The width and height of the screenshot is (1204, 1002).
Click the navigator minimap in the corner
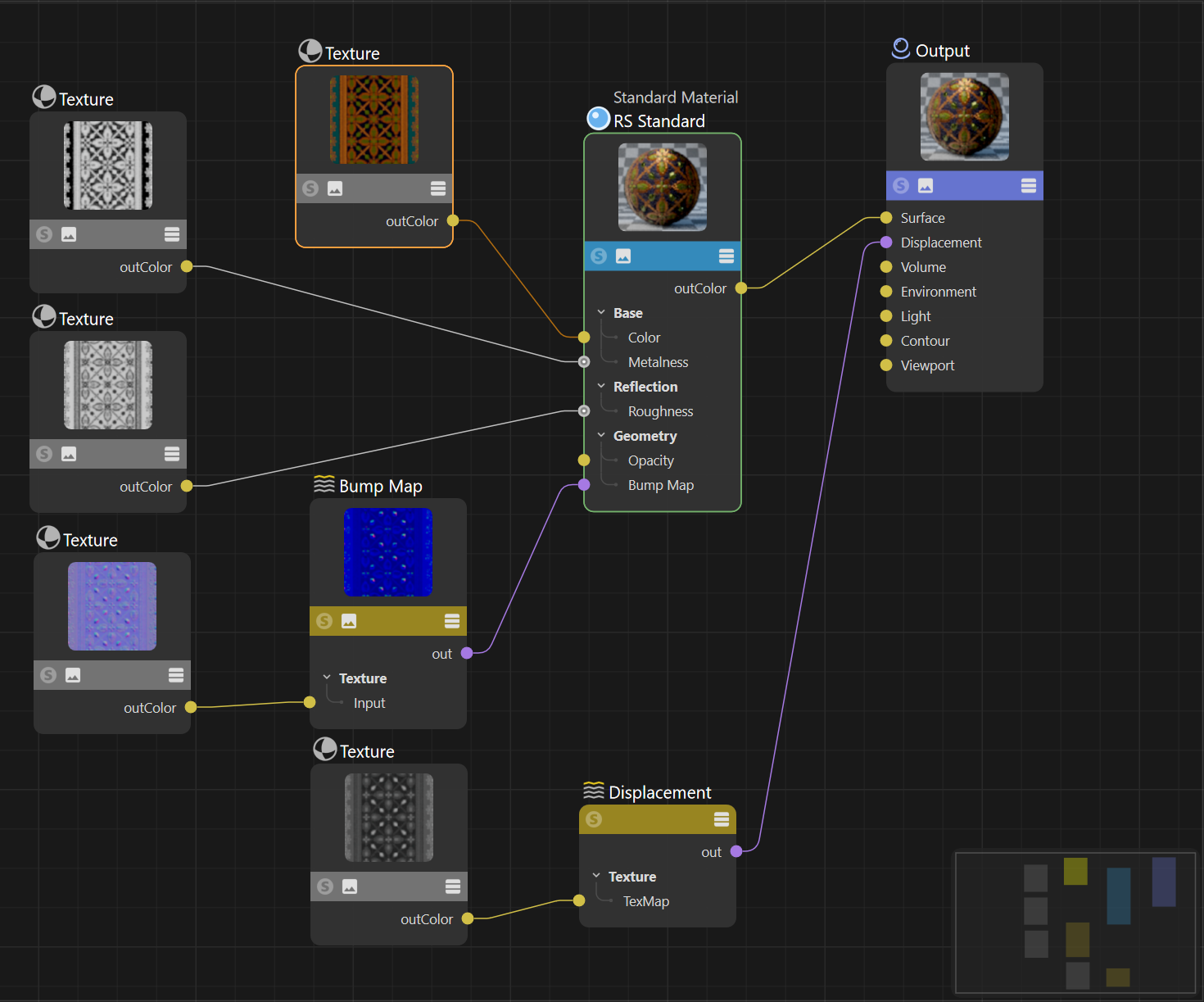1075,923
